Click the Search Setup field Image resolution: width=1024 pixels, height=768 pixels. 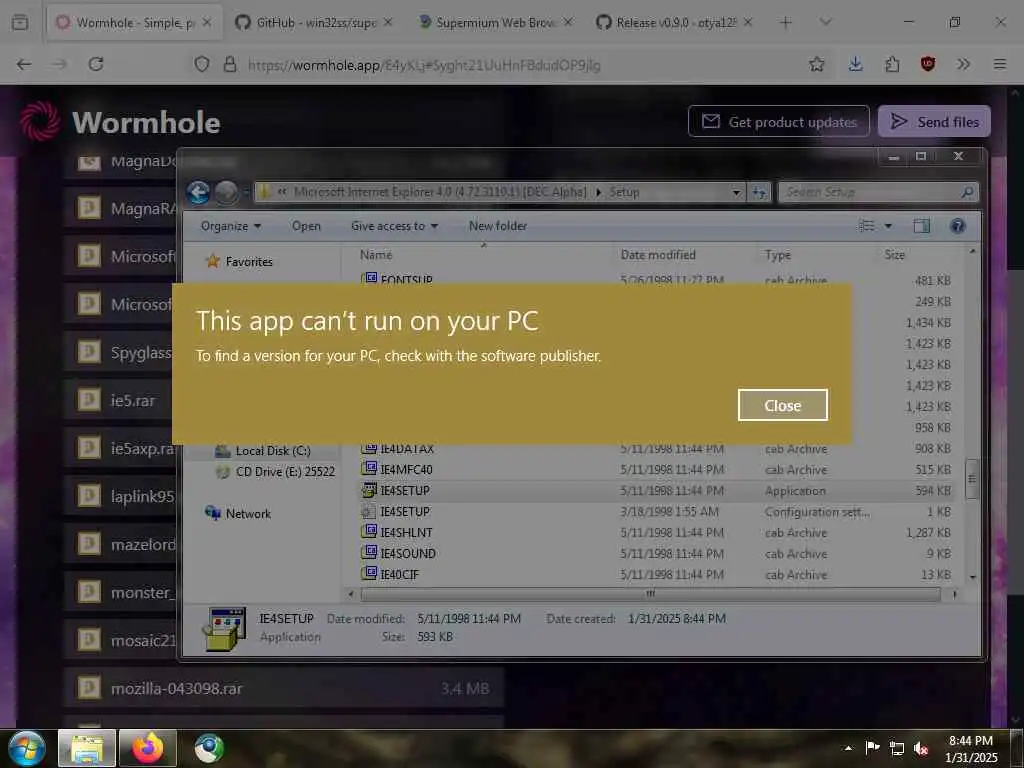[x=878, y=192]
